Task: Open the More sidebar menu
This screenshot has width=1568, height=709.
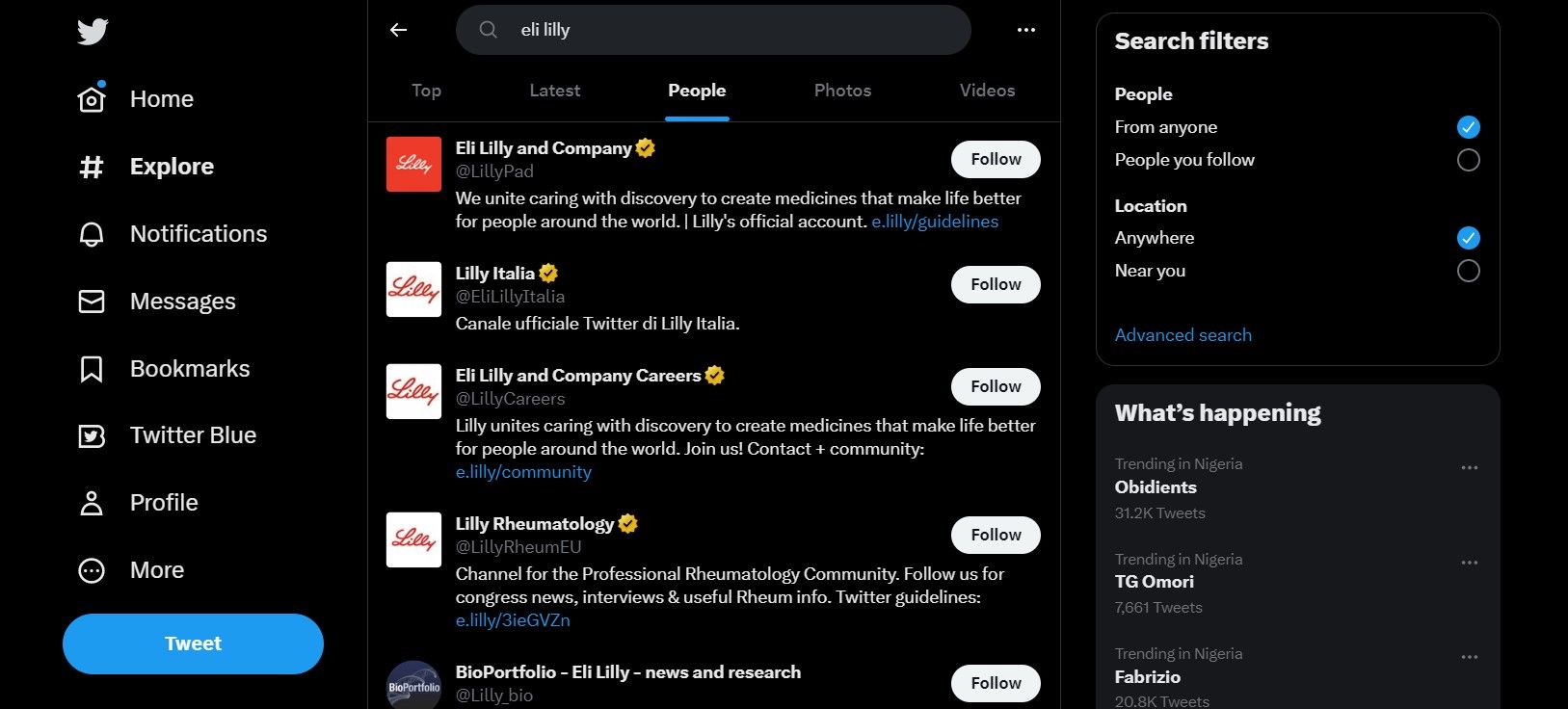Action: pyautogui.click(x=155, y=569)
